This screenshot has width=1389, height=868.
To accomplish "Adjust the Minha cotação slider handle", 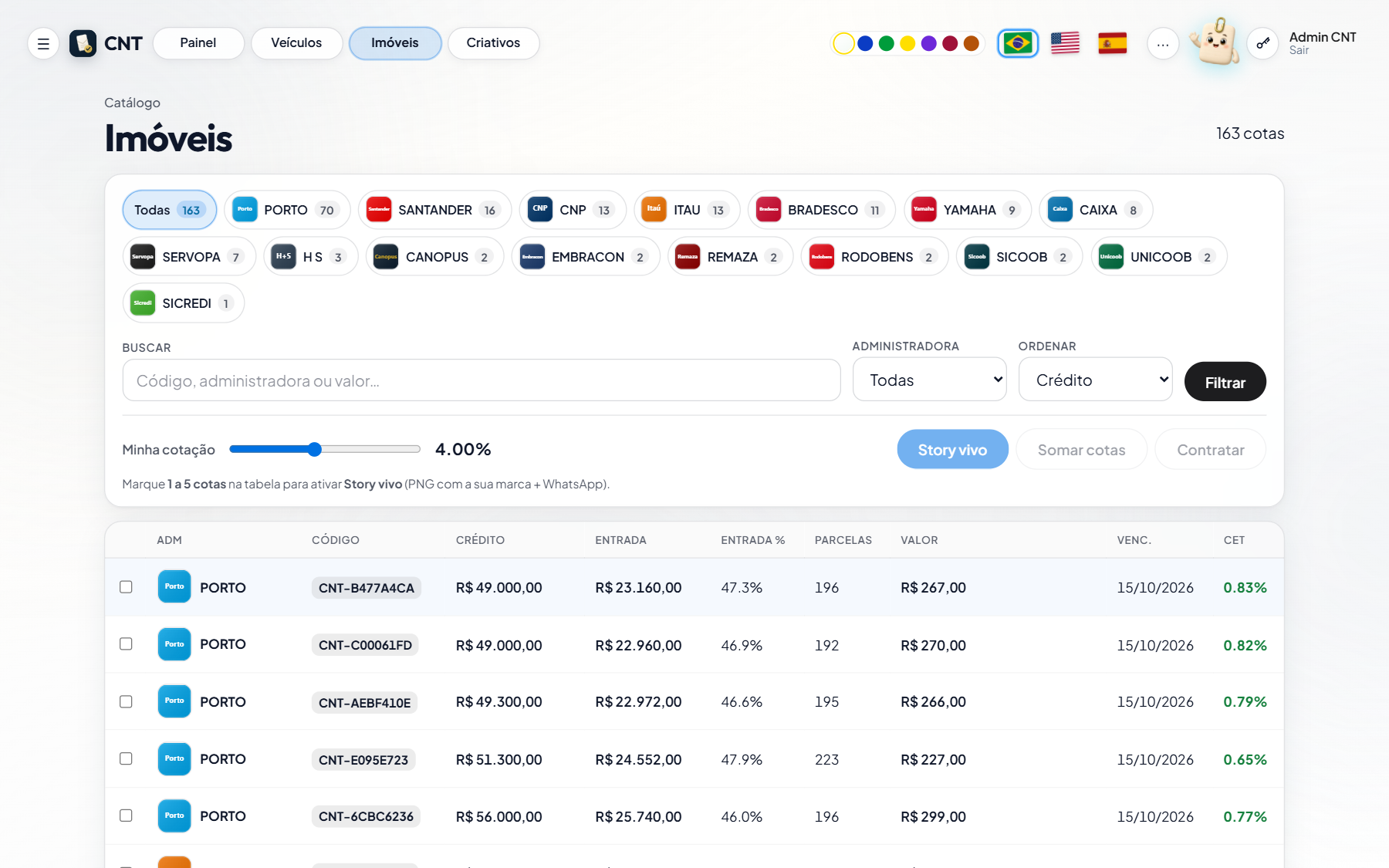I will (314, 450).
